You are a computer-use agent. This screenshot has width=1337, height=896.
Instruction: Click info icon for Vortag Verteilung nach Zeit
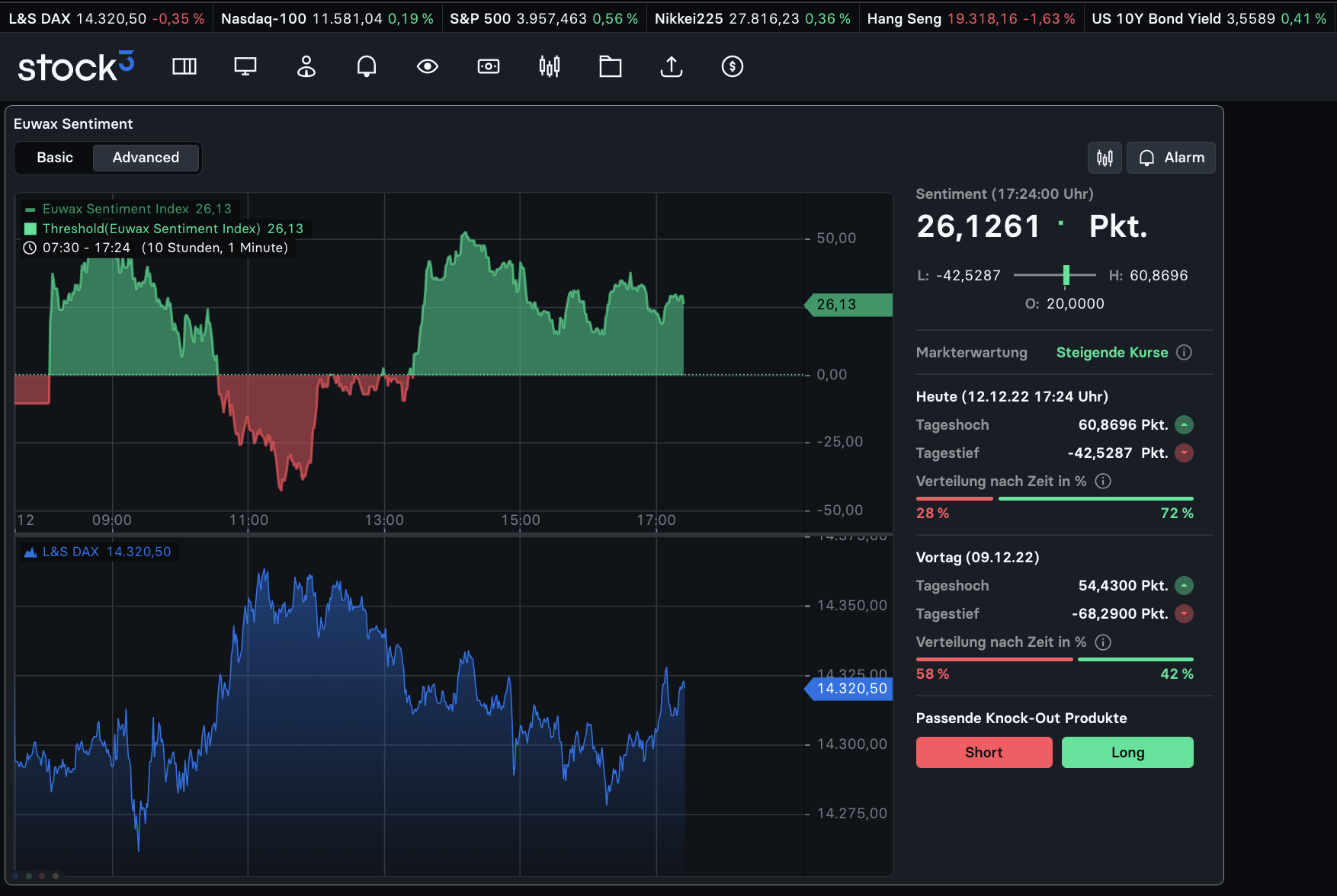(1103, 642)
